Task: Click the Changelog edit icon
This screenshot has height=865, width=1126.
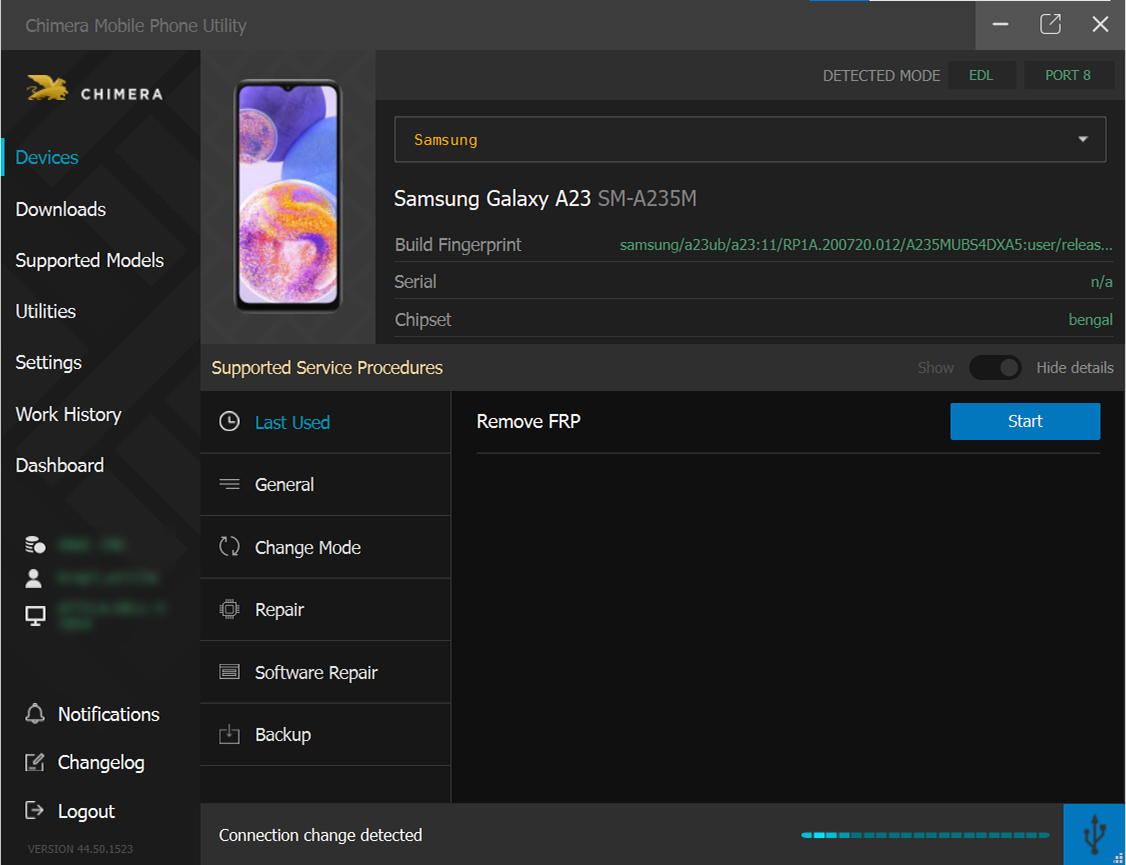Action: (35, 763)
